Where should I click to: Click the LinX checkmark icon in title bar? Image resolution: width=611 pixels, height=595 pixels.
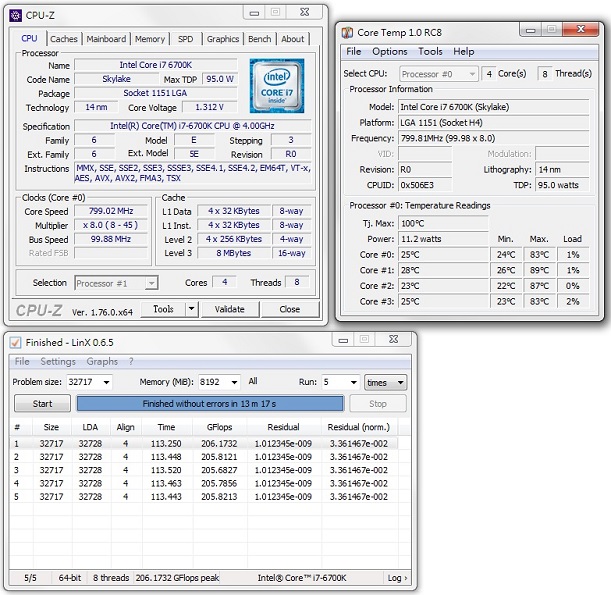pos(15,343)
